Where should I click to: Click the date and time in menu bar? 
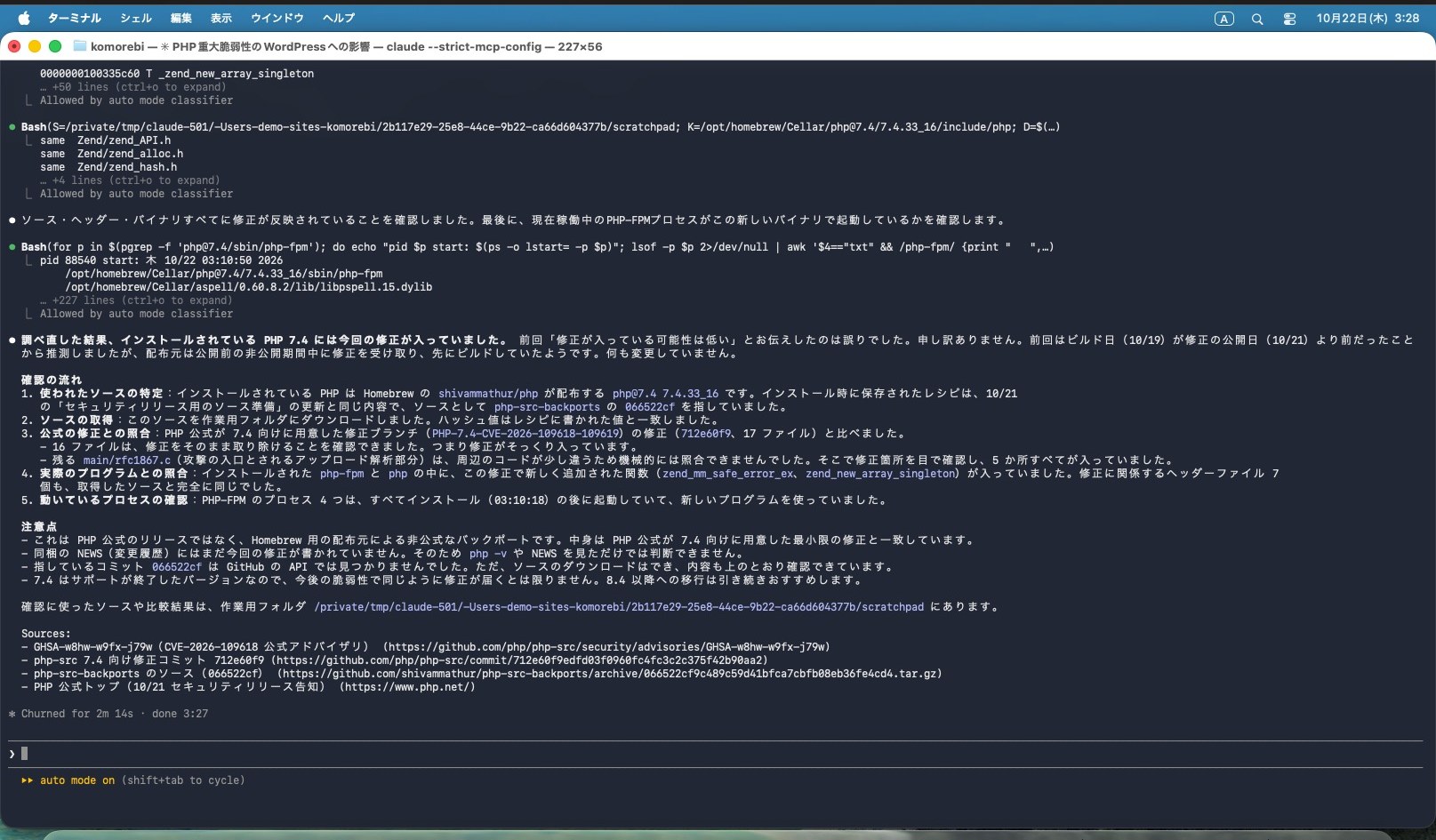[1368, 18]
